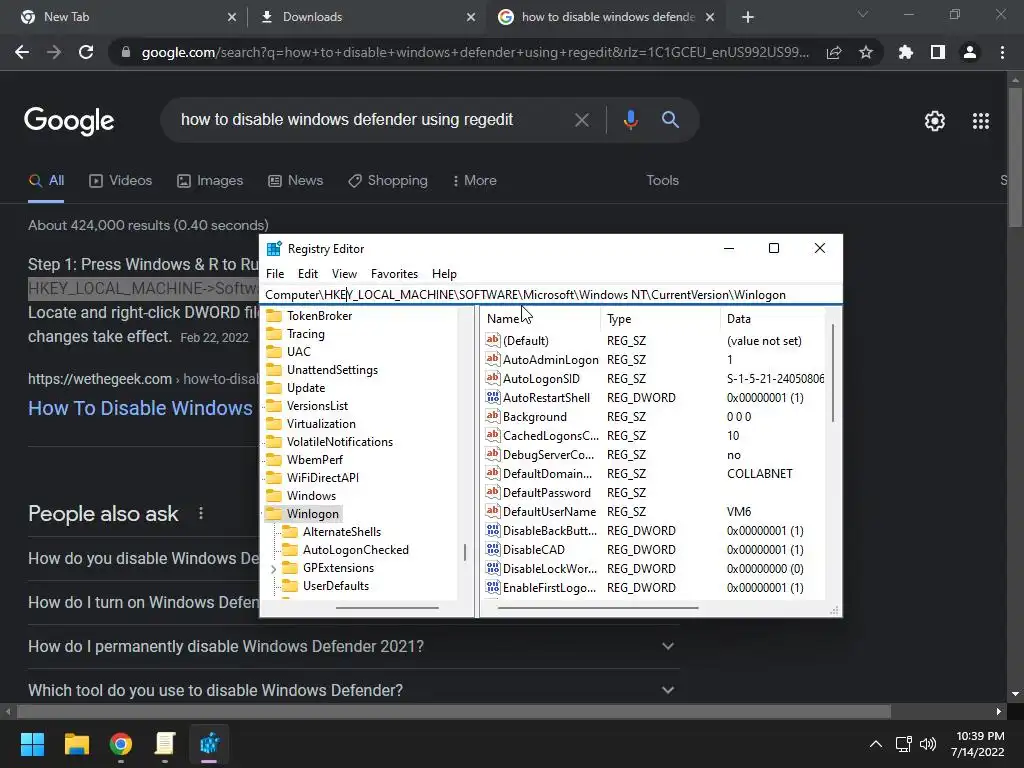Click the People also ask options icon
Viewport: 1024px width, 768px height.
pyautogui.click(x=201, y=513)
